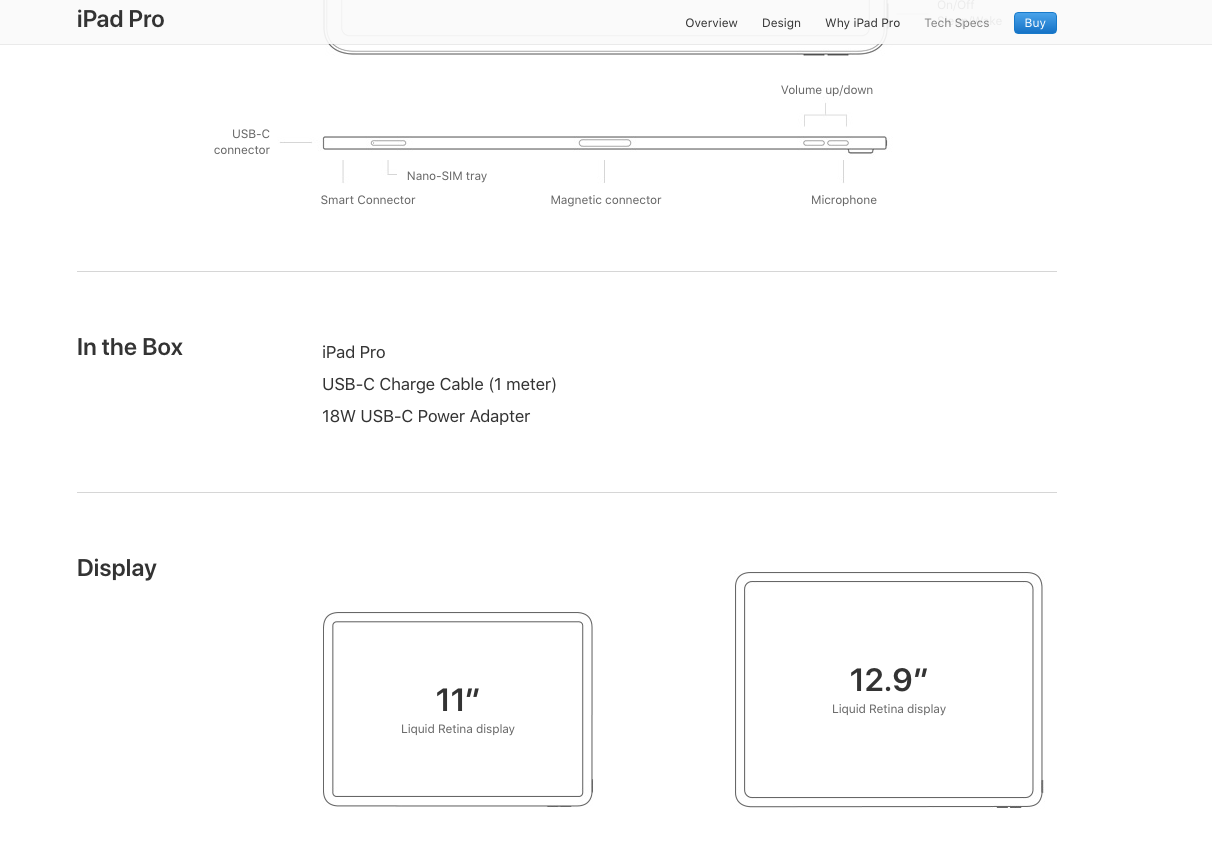Open the Why iPad Pro page

coord(862,23)
